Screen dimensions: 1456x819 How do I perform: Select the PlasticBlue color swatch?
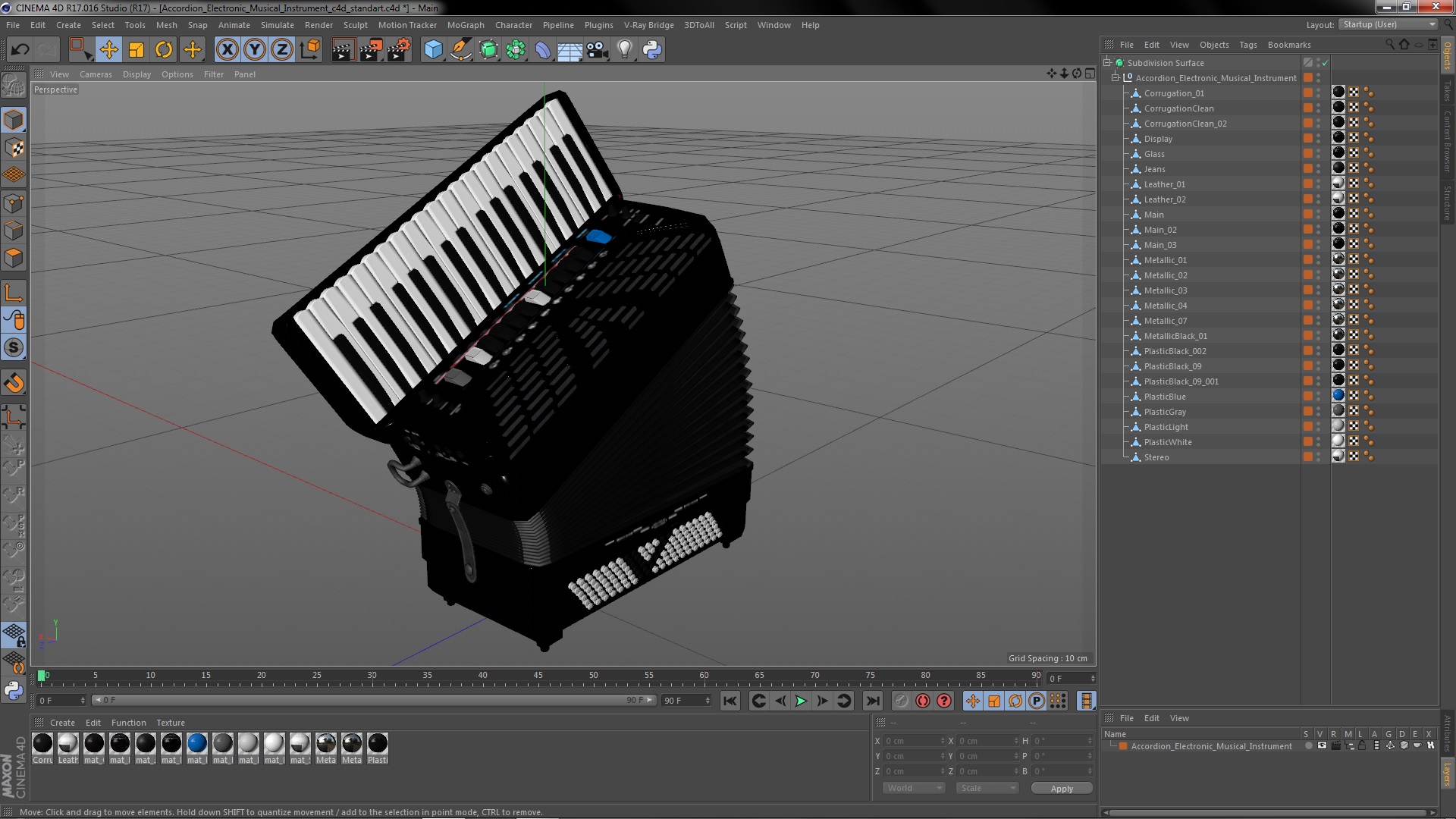1337,396
